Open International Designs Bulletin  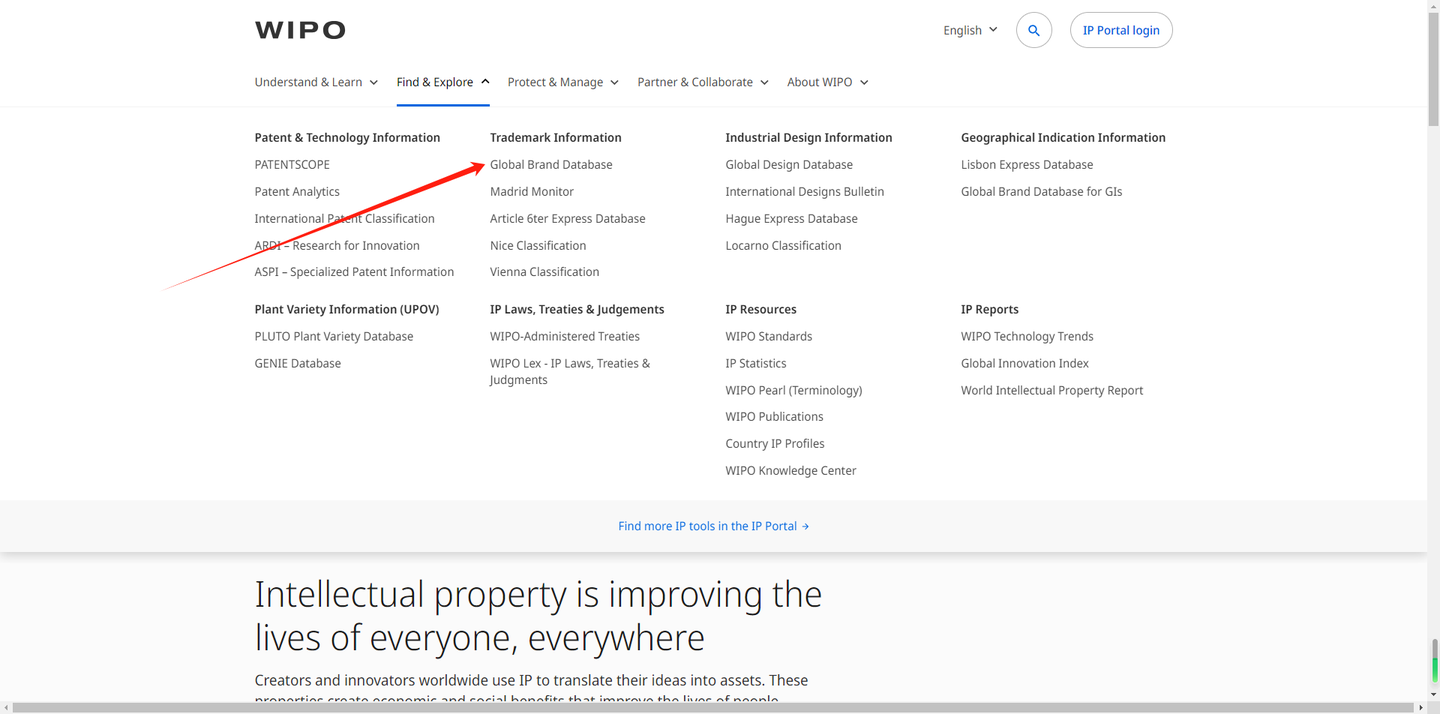click(805, 192)
